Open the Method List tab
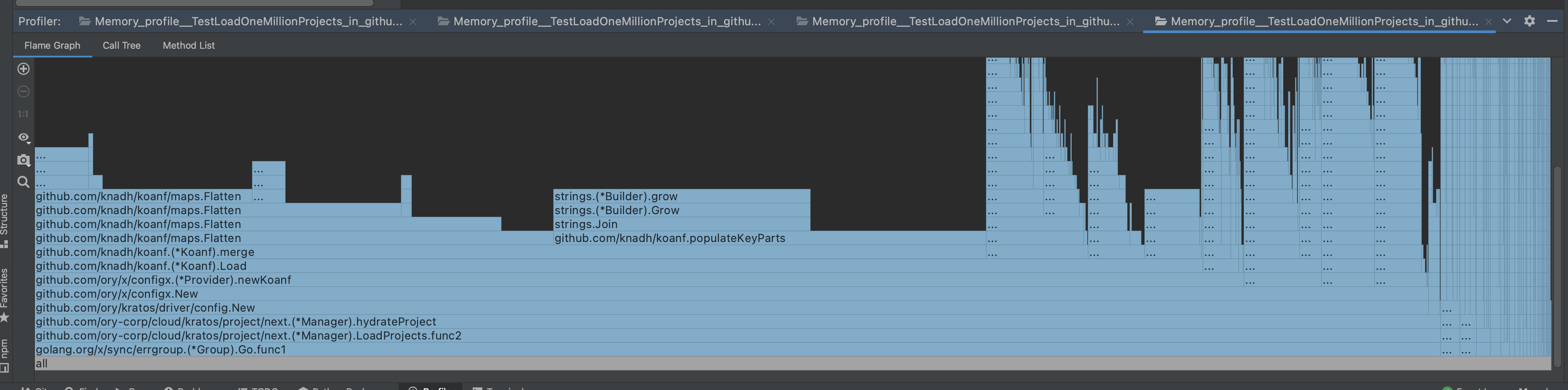 pos(188,45)
